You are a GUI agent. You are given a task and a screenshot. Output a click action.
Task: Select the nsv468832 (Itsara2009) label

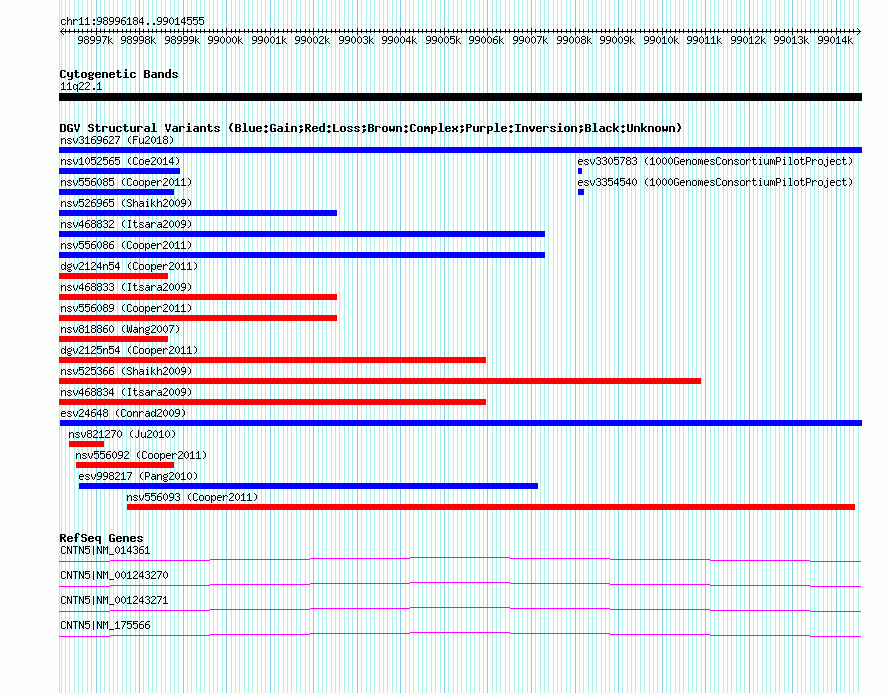126,224
